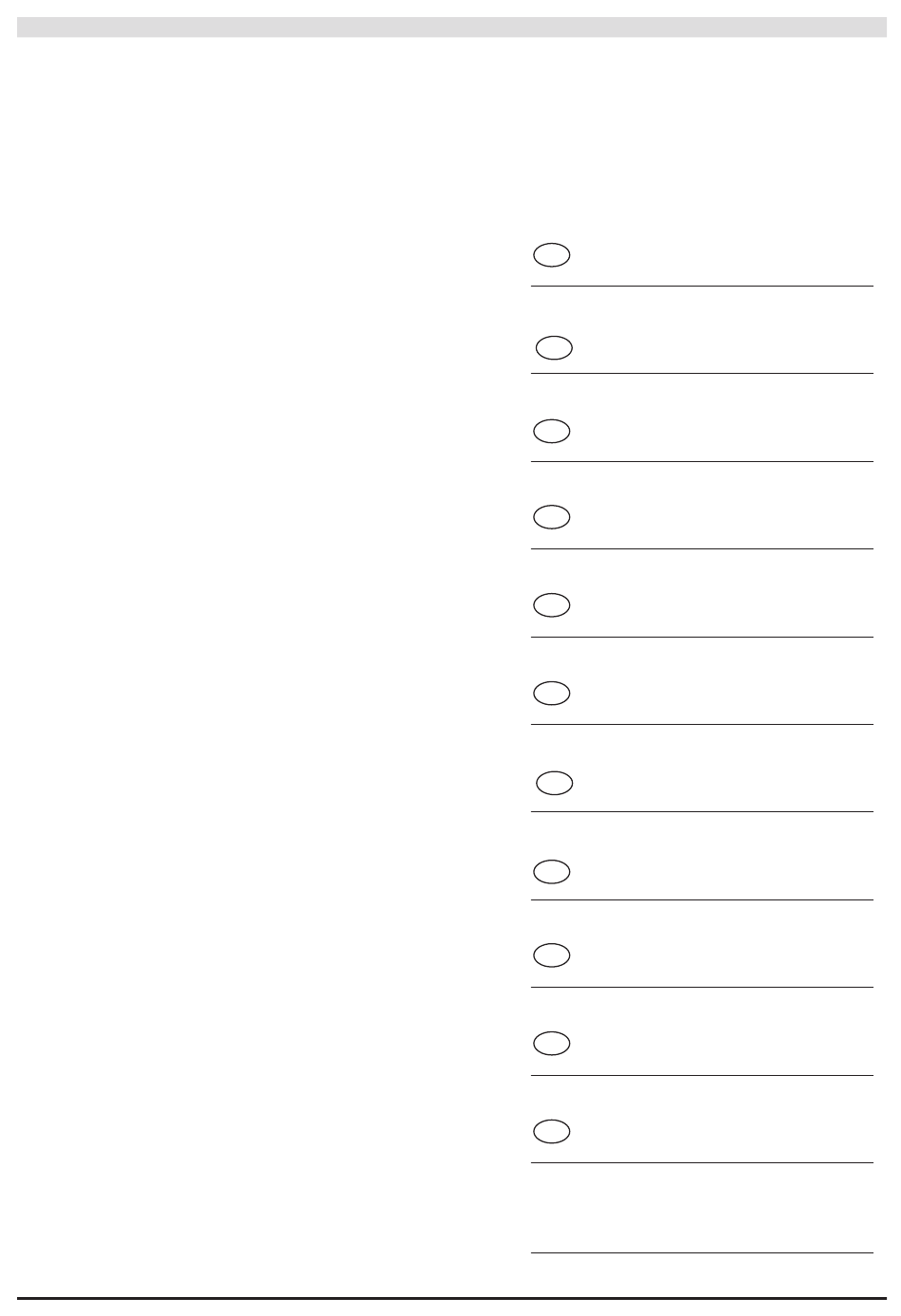
Task: Select the second empty oval from the top
Action: coord(554,348)
